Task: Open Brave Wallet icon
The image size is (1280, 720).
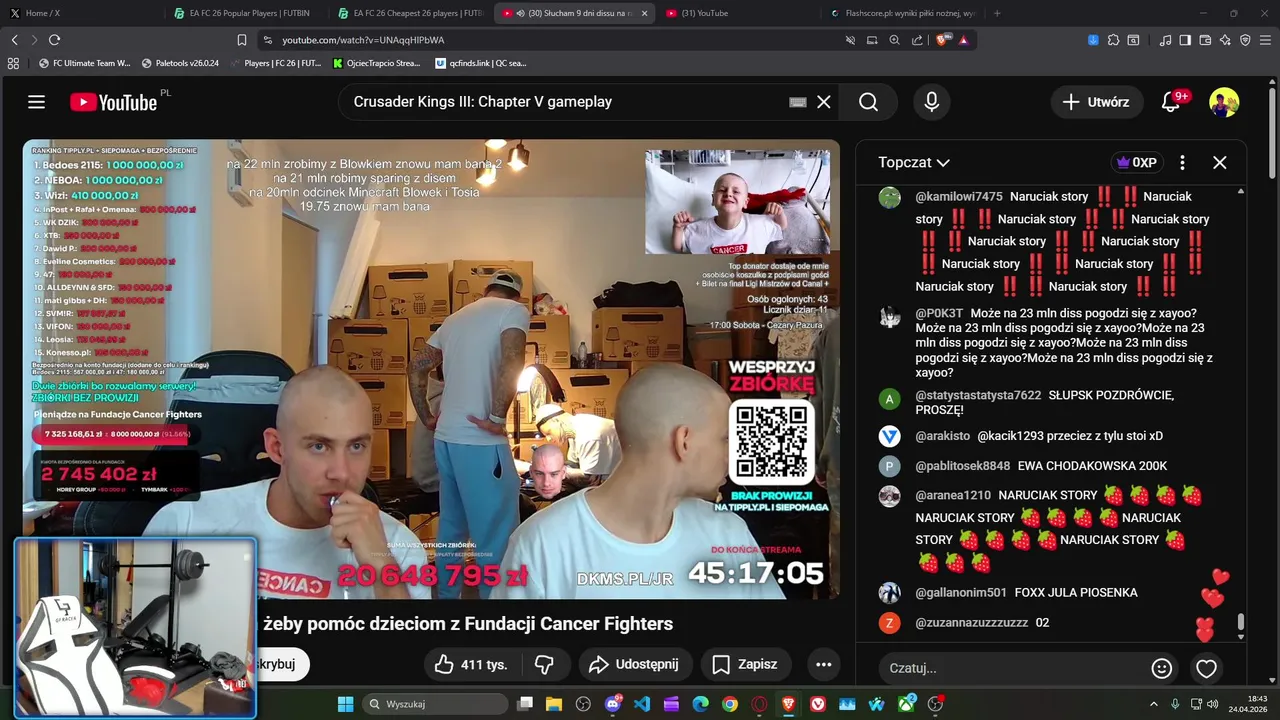Action: click(x=1205, y=40)
